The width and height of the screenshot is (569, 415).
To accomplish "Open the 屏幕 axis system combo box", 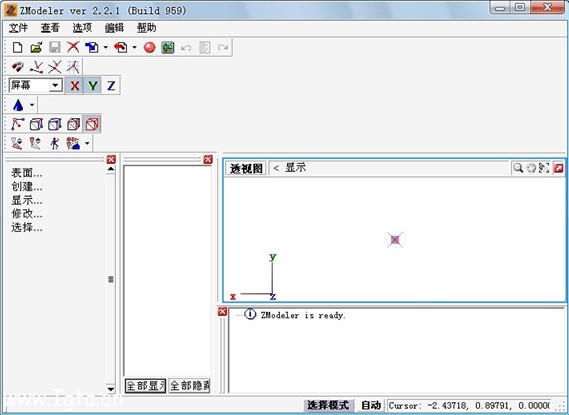I will click(x=36, y=86).
